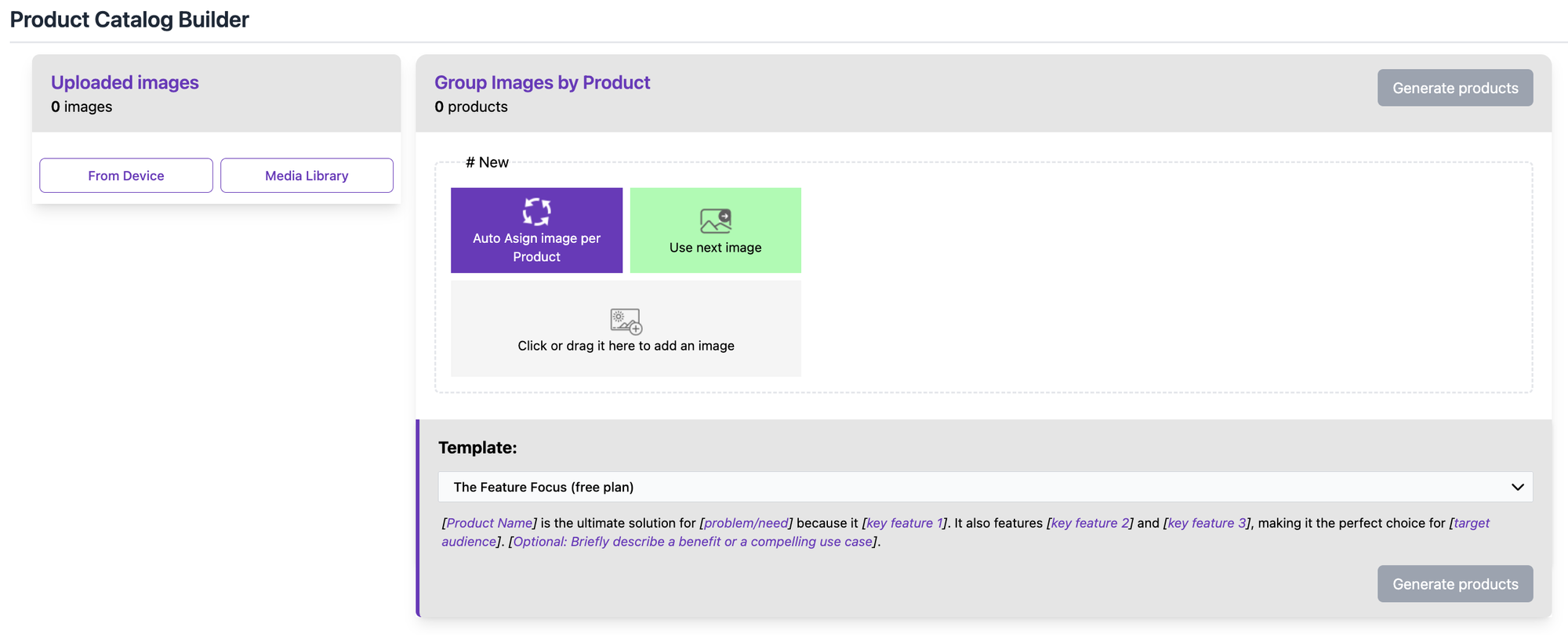This screenshot has width=1568, height=635.
Task: Open the Media Library button
Action: pos(307,176)
